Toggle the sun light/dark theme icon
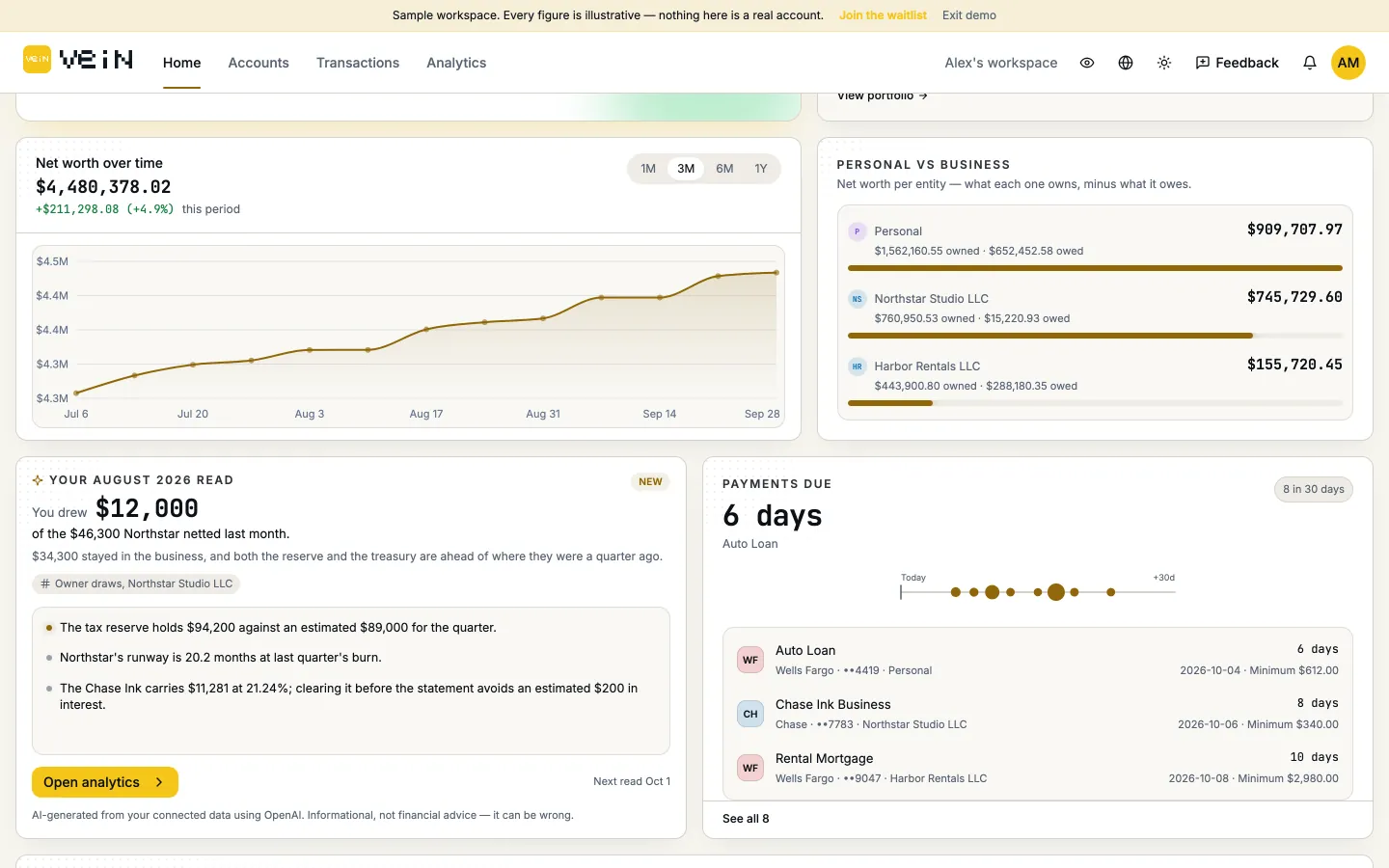Image resolution: width=1389 pixels, height=868 pixels. [1164, 63]
